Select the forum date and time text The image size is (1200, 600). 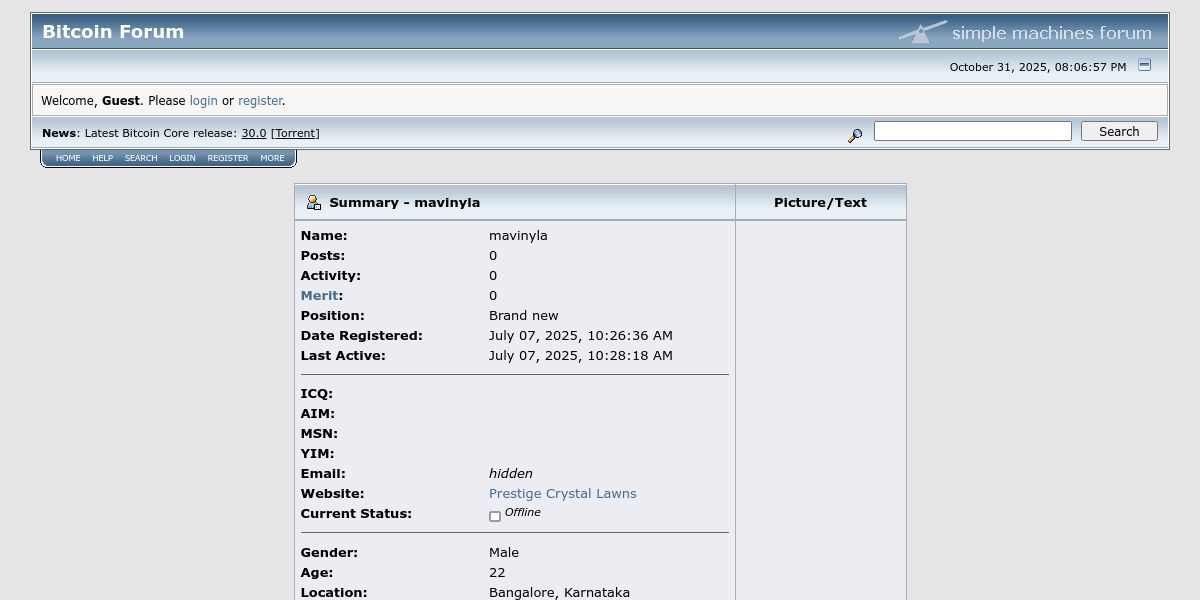pos(1038,67)
